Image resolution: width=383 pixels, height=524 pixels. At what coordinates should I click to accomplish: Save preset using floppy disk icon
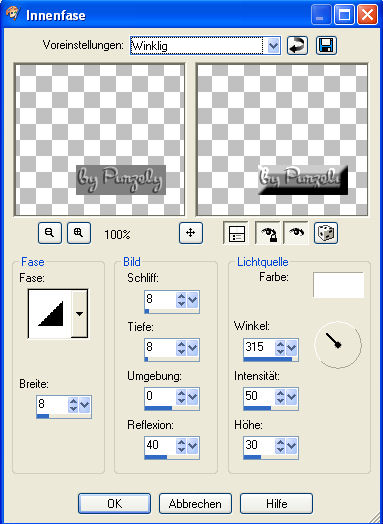tap(326, 45)
